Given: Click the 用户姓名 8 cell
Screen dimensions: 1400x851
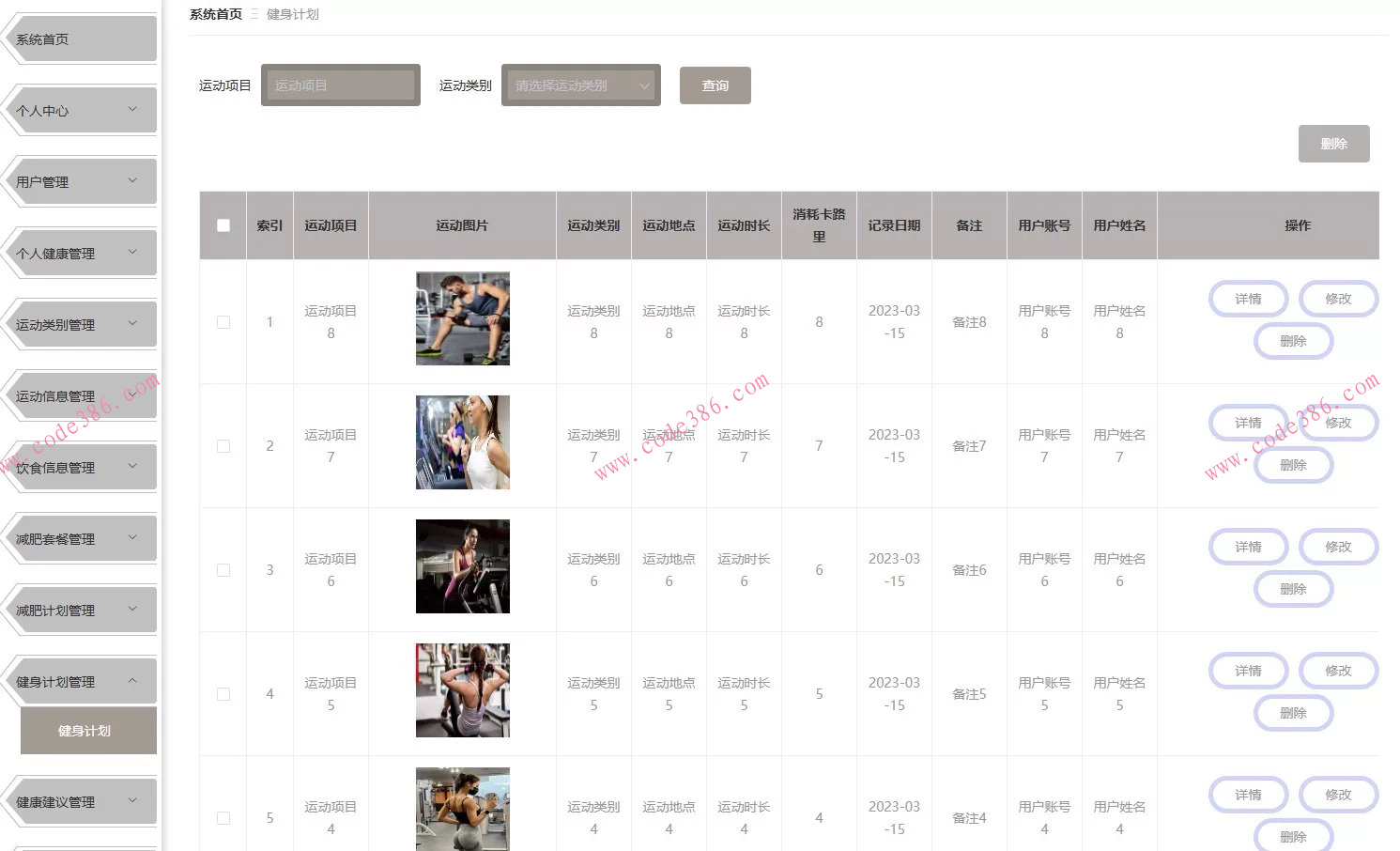Looking at the screenshot, I should [x=1119, y=322].
